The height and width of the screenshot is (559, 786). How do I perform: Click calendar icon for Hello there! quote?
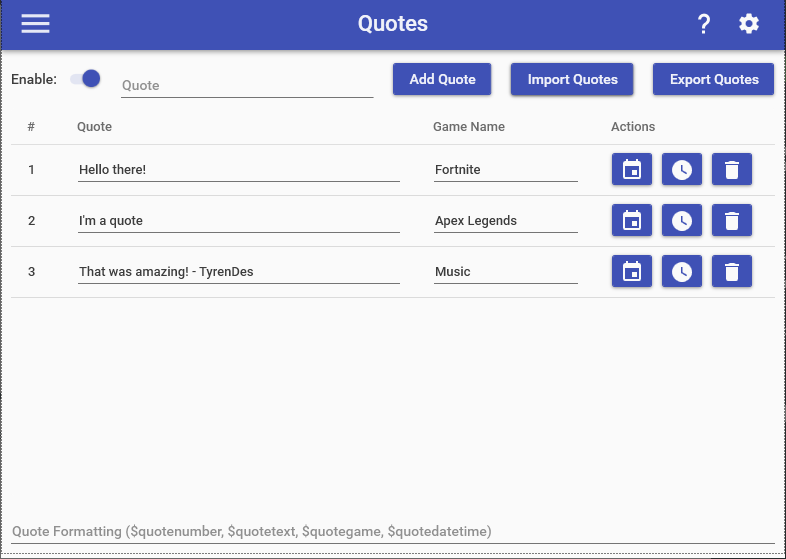[631, 170]
